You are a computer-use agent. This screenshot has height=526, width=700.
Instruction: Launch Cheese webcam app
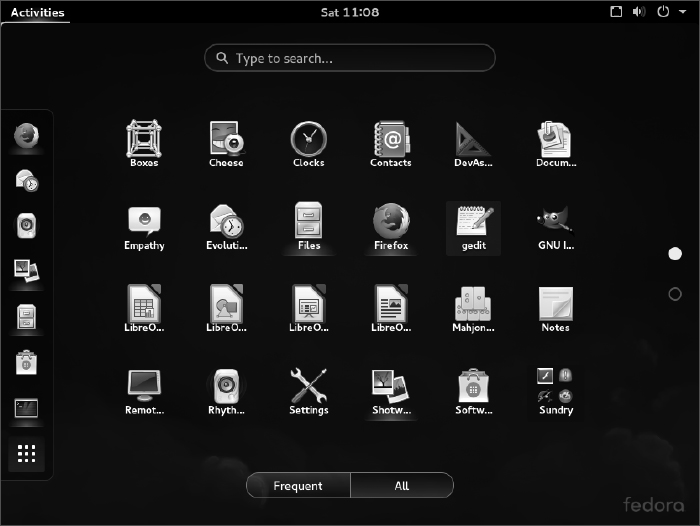[x=226, y=143]
